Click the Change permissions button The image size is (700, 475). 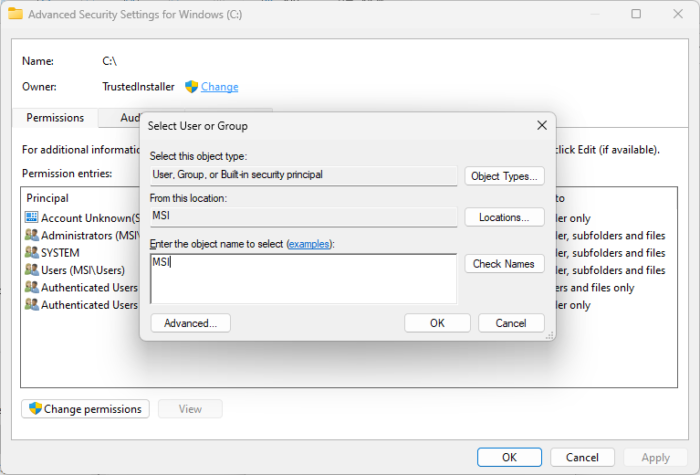pos(86,409)
